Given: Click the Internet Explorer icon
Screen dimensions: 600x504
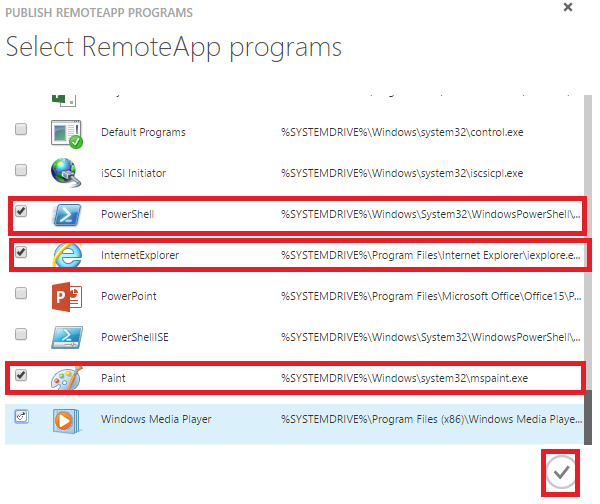Looking at the screenshot, I should click(67, 255).
